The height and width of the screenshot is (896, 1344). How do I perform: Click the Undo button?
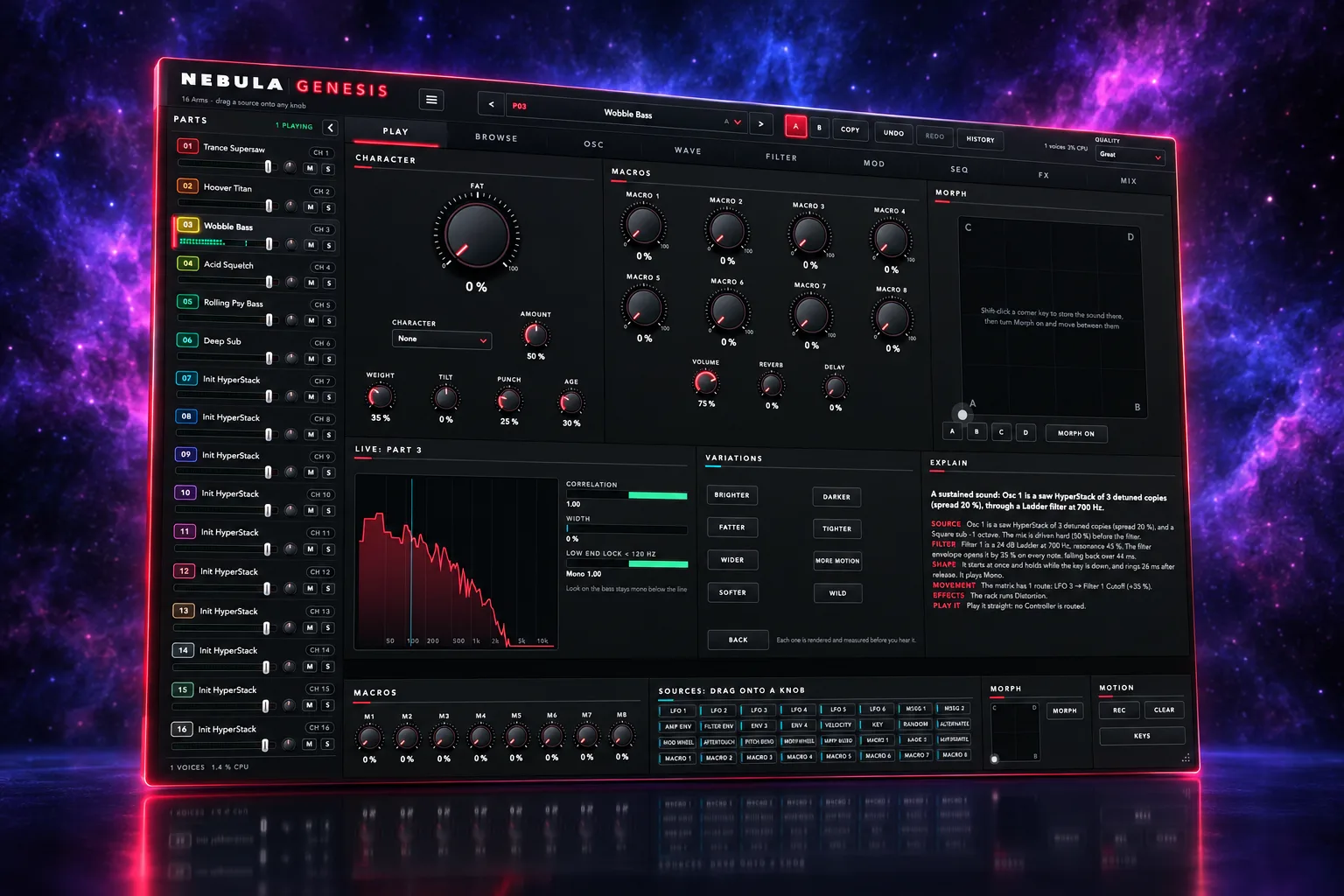click(x=893, y=133)
